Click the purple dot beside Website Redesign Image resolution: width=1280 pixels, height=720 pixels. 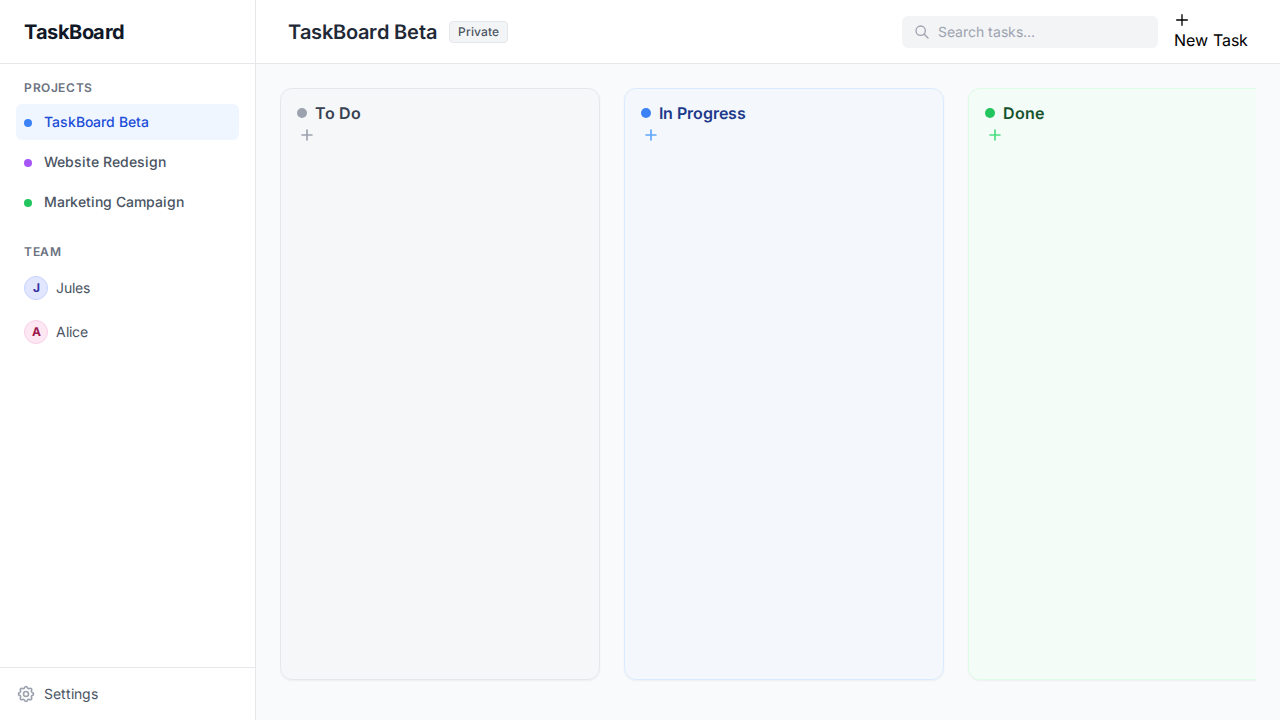click(28, 162)
